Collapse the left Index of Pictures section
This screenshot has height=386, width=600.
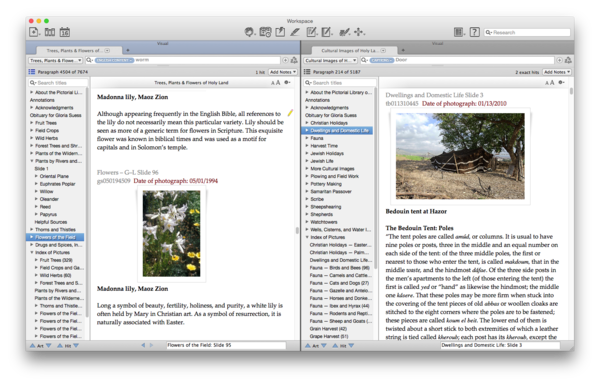[32, 252]
